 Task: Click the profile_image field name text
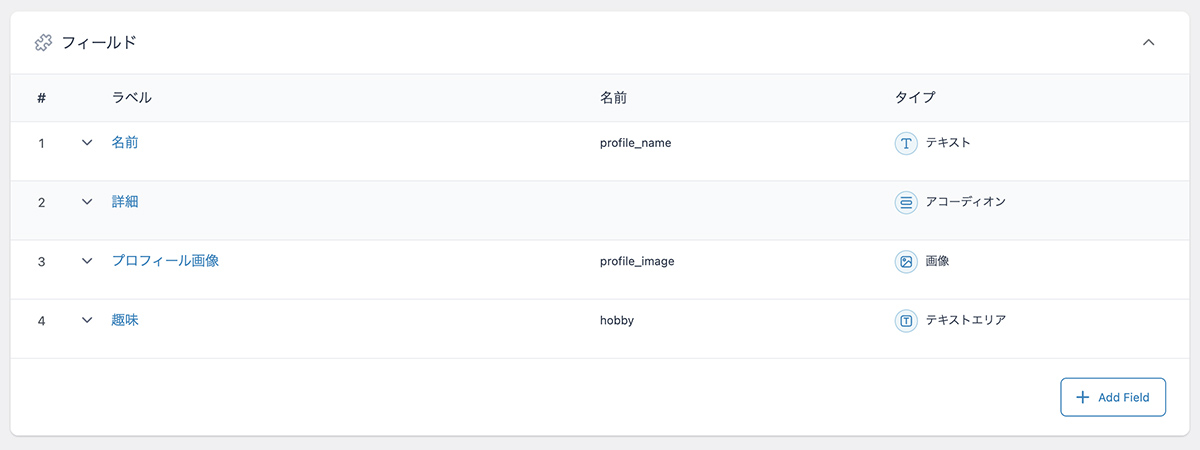637,262
